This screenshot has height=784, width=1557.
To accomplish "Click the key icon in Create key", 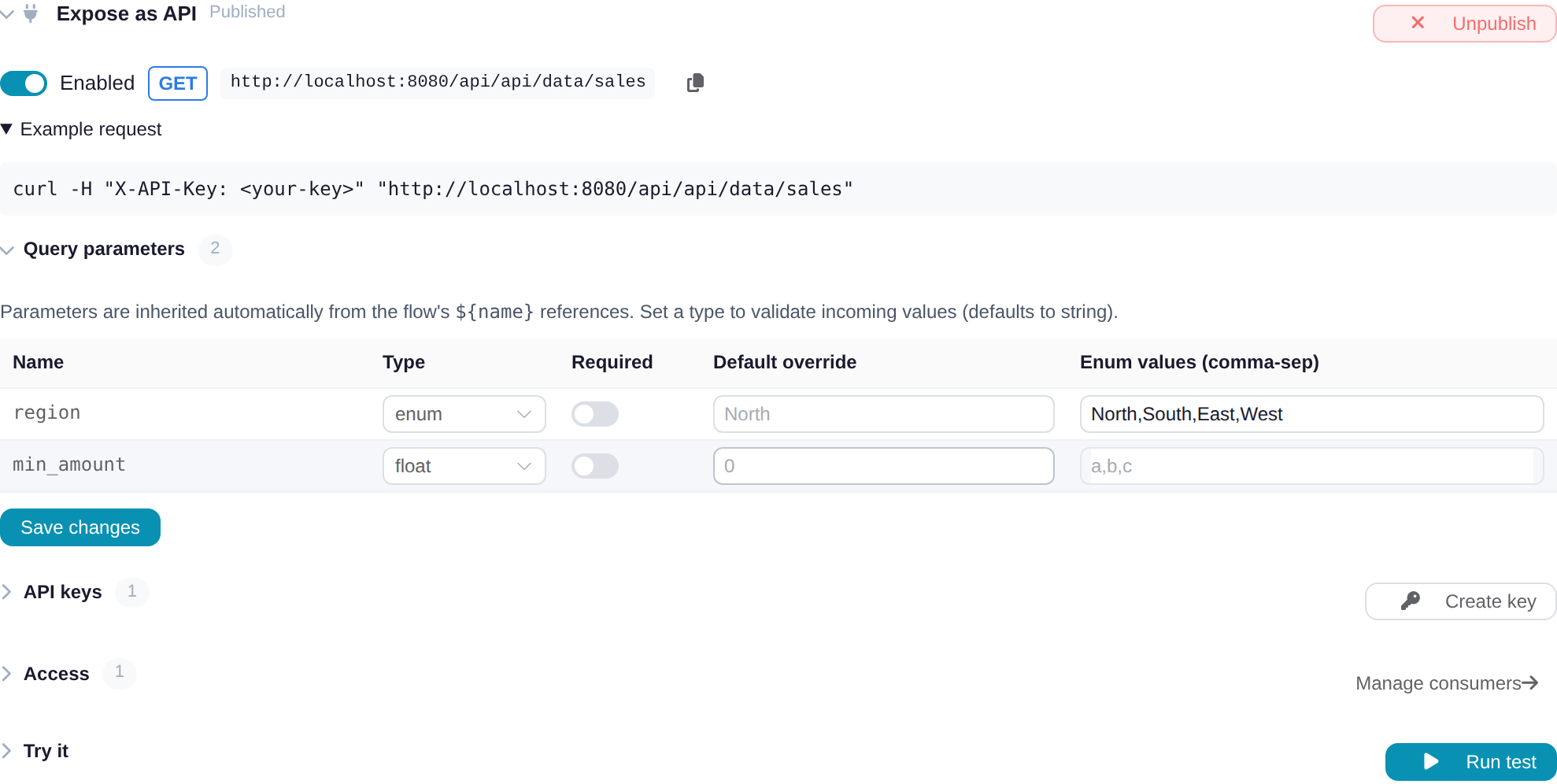I will click(1411, 601).
